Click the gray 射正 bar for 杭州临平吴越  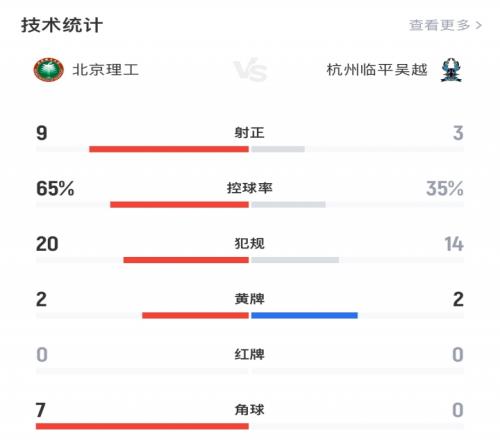click(278, 149)
